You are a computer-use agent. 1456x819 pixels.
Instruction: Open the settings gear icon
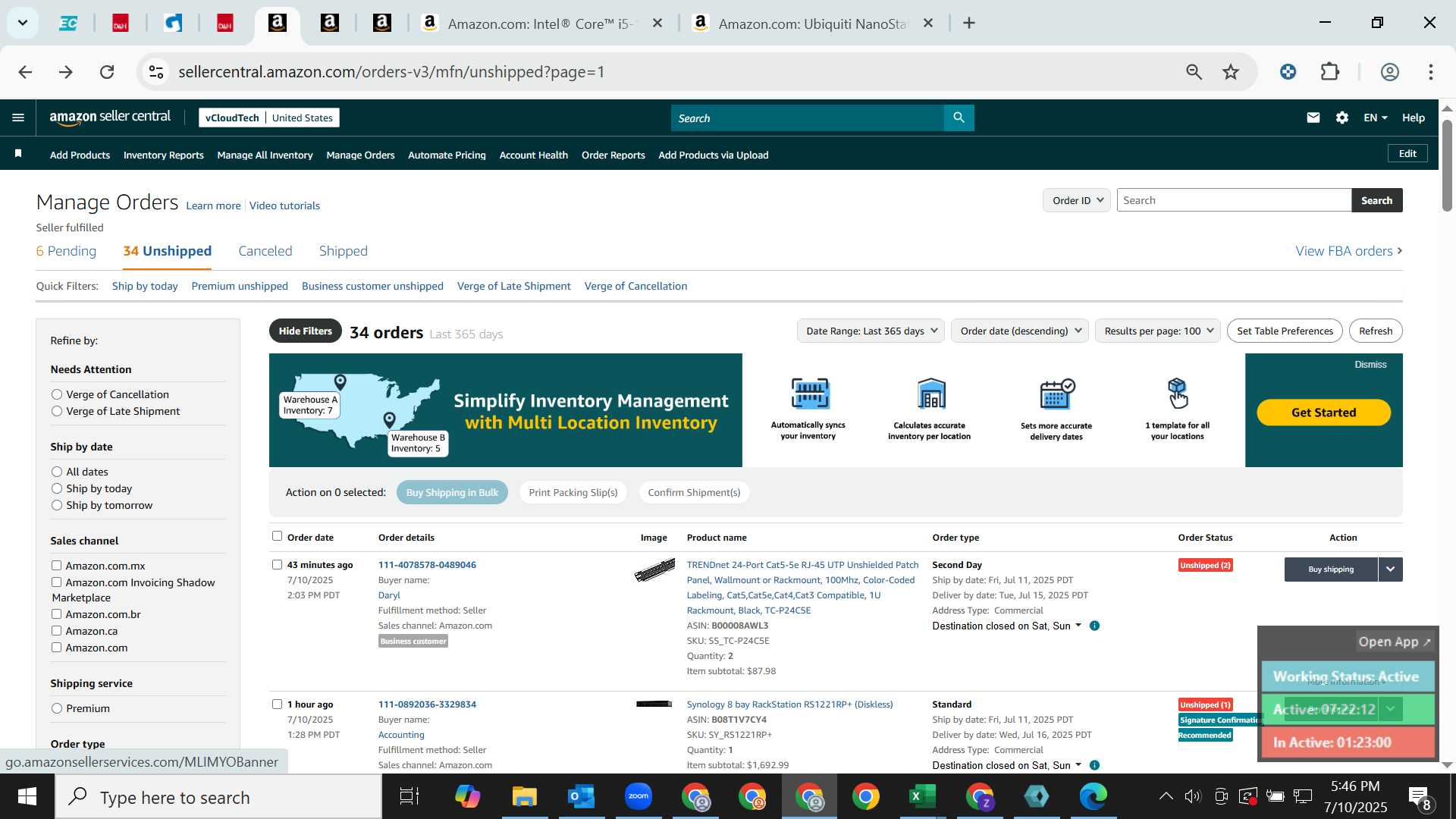[1342, 118]
